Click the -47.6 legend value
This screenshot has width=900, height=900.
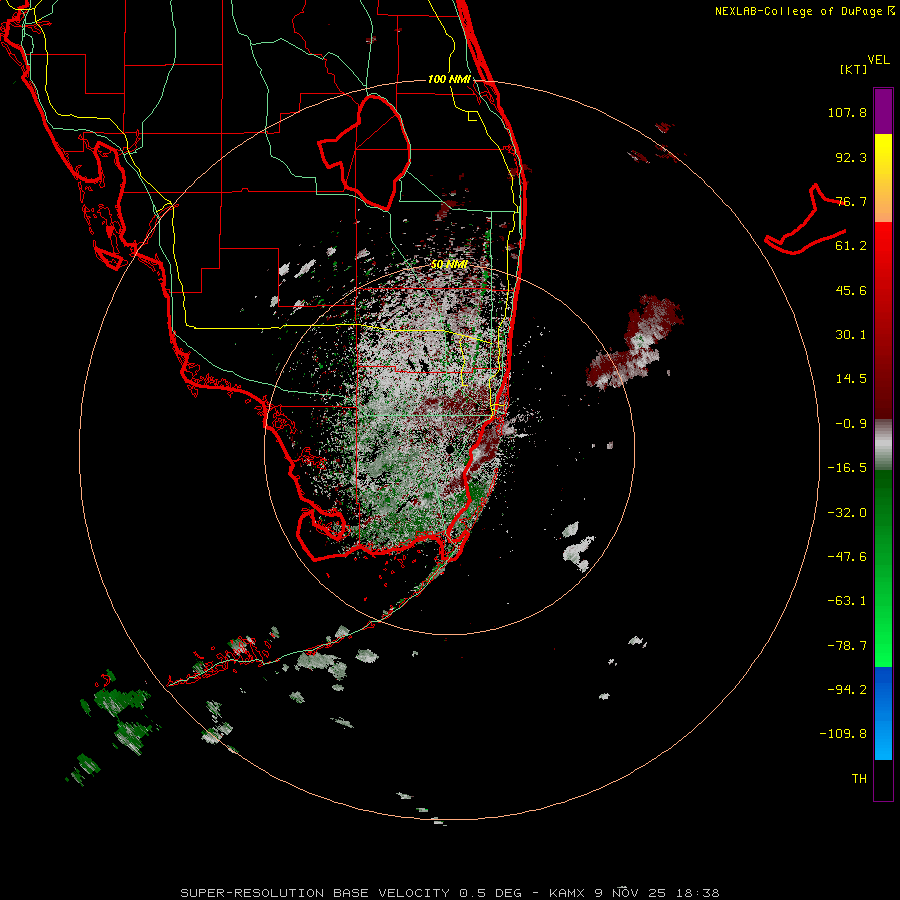pyautogui.click(x=847, y=557)
